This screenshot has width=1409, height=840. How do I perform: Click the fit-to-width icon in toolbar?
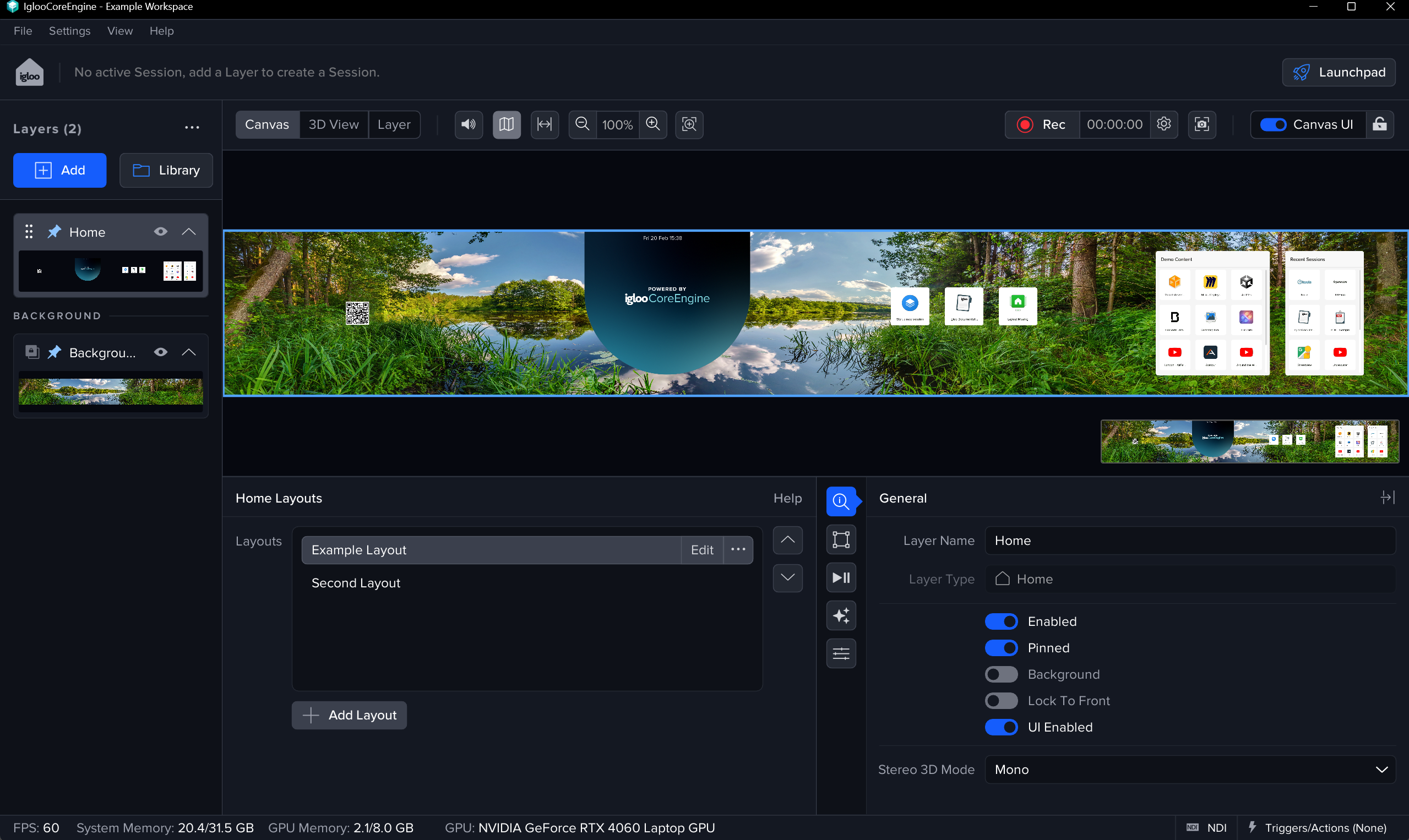pos(545,124)
